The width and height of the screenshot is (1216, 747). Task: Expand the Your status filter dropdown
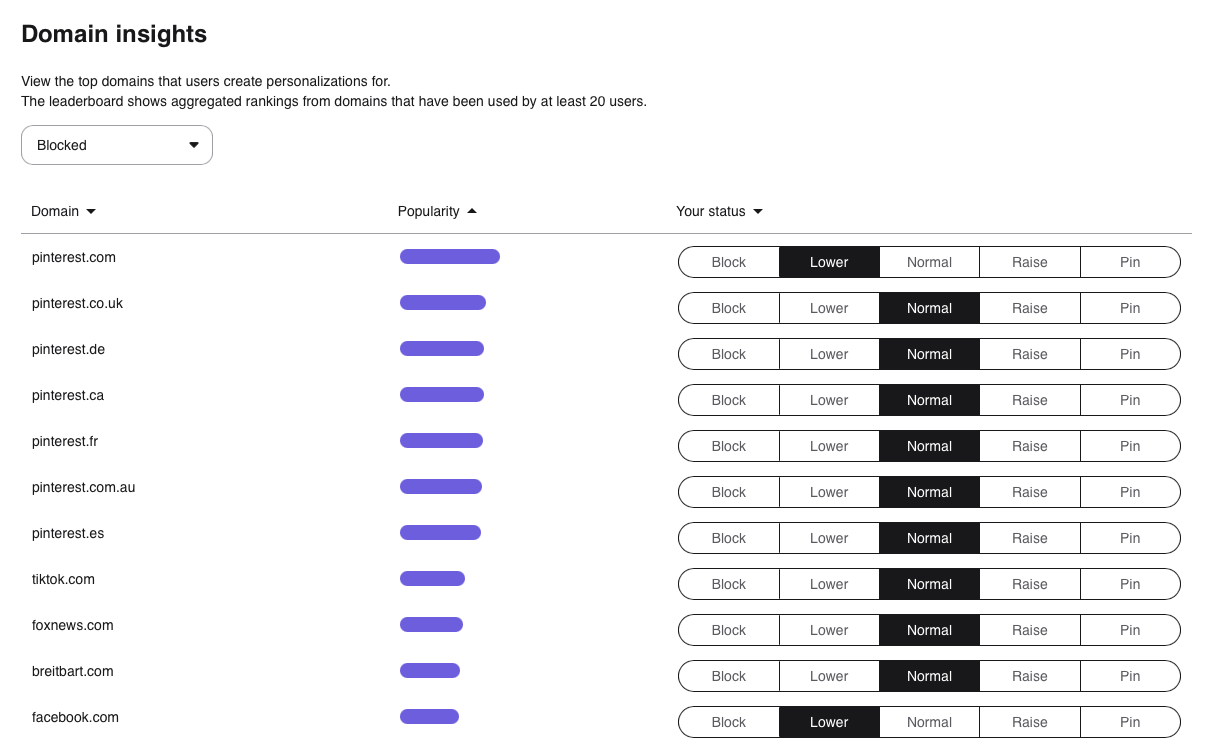click(719, 211)
